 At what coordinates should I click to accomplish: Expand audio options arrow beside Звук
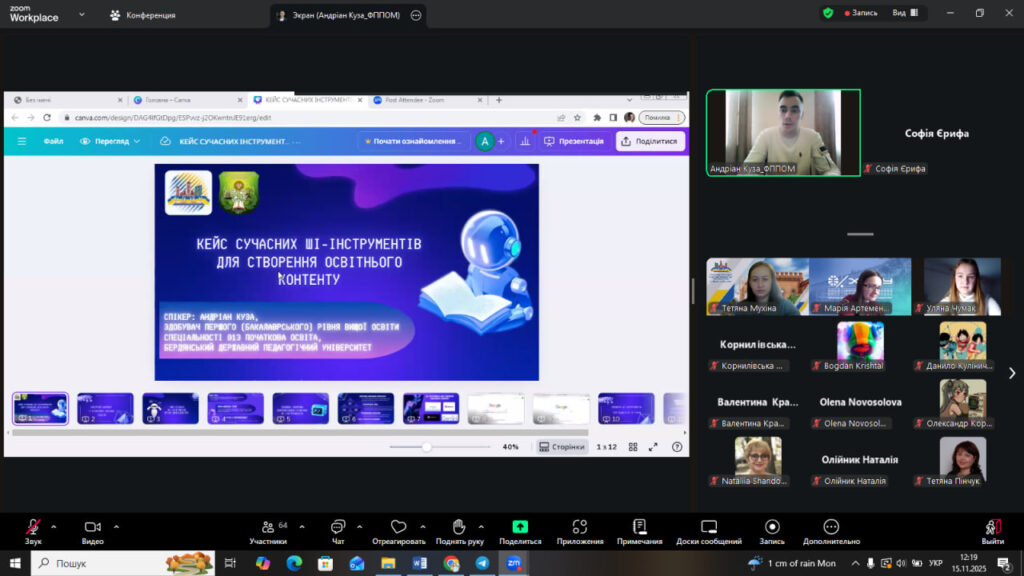54,526
